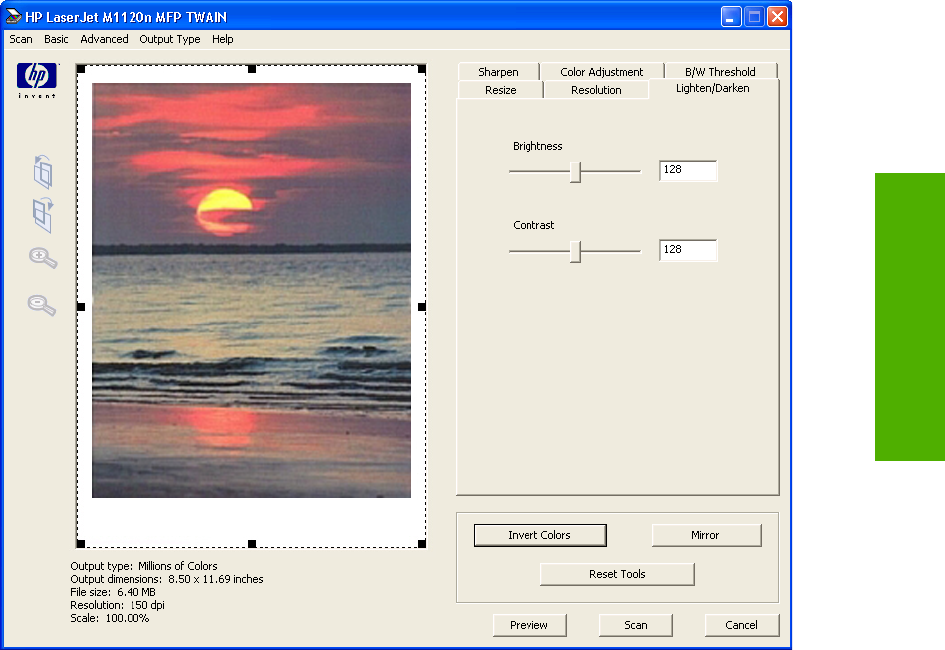Click the Contrast slider handle
The width and height of the screenshot is (945, 650).
(576, 251)
